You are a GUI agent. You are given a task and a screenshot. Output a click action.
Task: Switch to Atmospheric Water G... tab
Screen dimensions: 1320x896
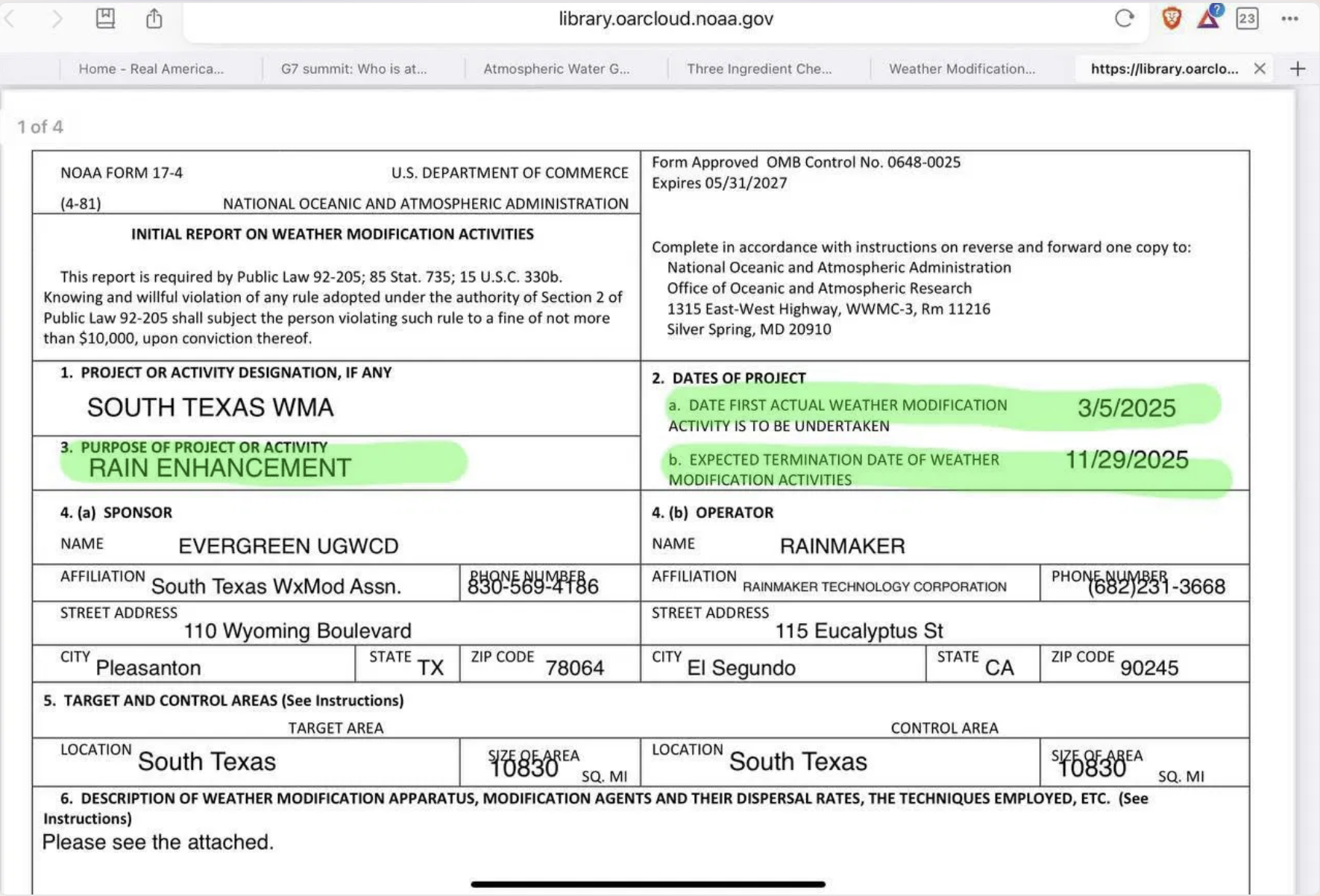tap(556, 69)
